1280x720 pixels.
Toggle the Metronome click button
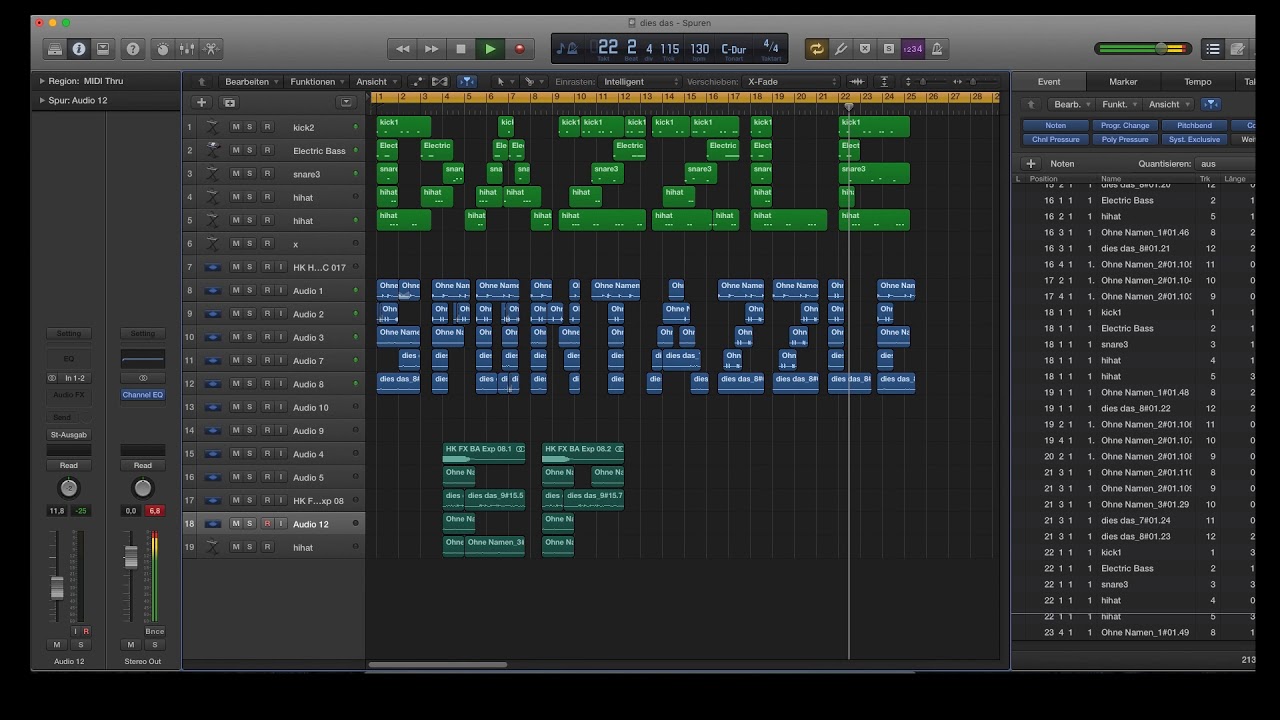click(x=937, y=48)
